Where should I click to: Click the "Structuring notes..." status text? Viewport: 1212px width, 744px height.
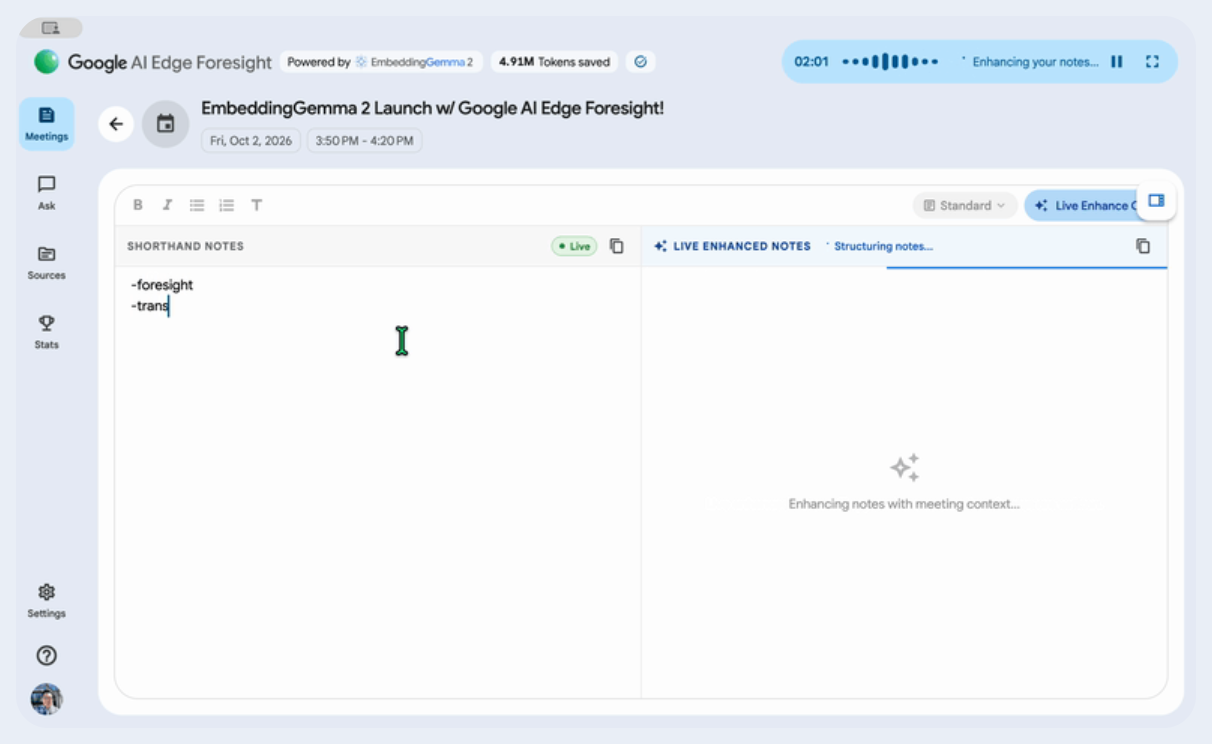click(x=883, y=246)
